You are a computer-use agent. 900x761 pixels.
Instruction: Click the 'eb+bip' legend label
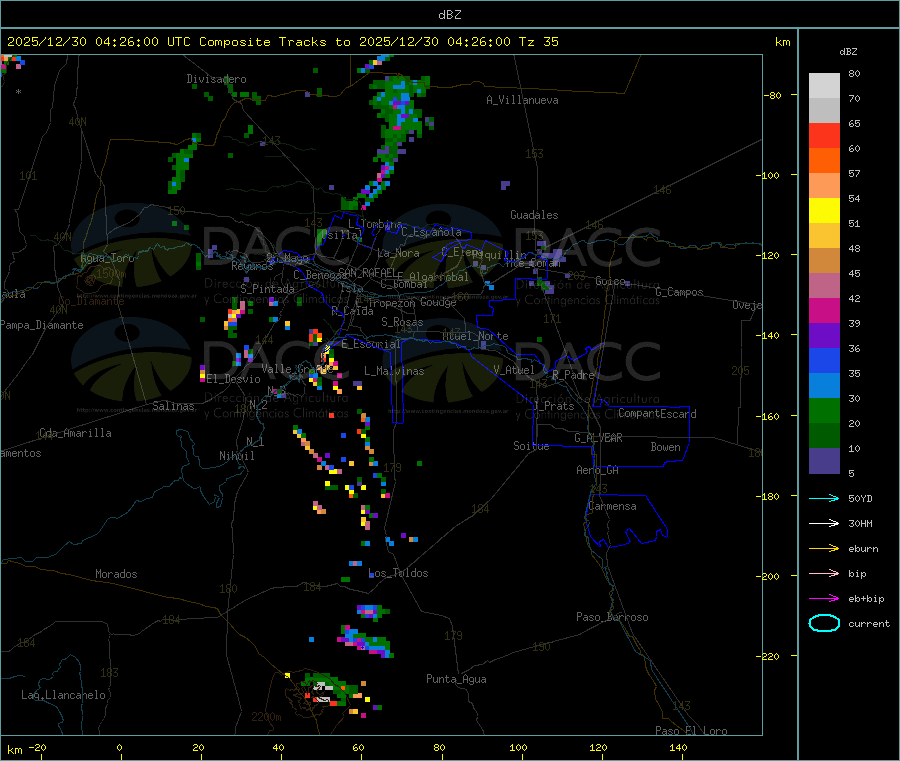pos(866,599)
